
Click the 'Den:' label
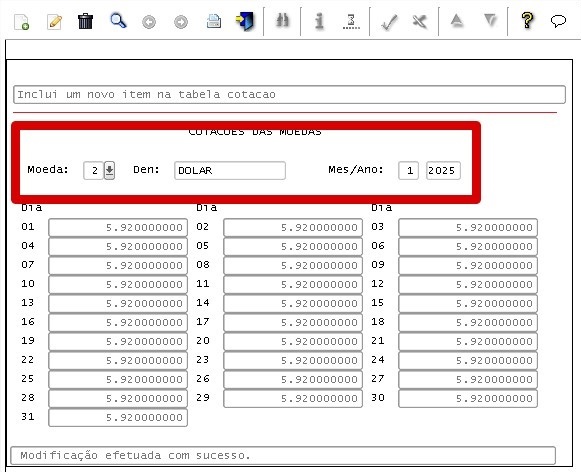[146, 170]
